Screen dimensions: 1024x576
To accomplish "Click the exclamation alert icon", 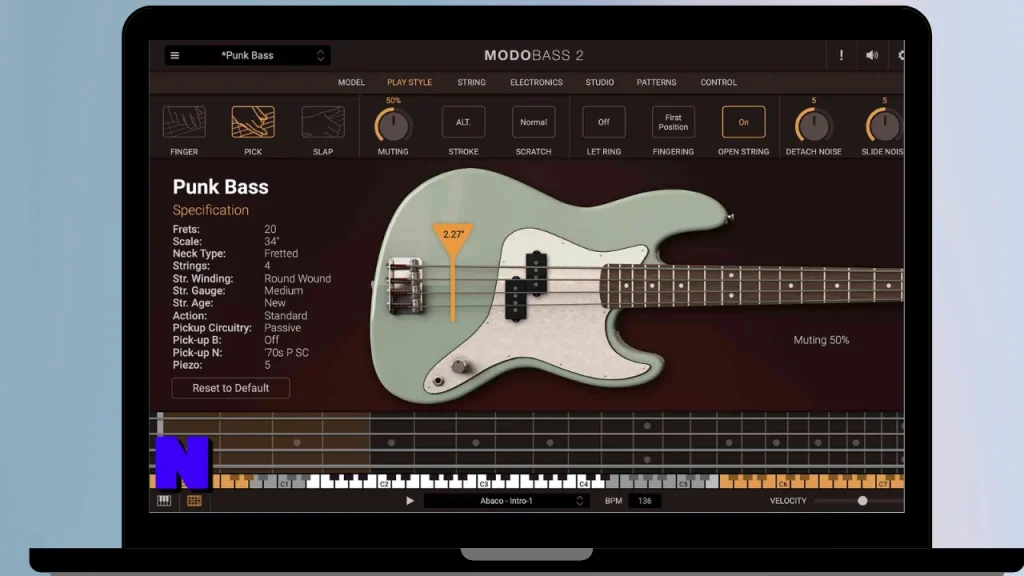I will [841, 56].
